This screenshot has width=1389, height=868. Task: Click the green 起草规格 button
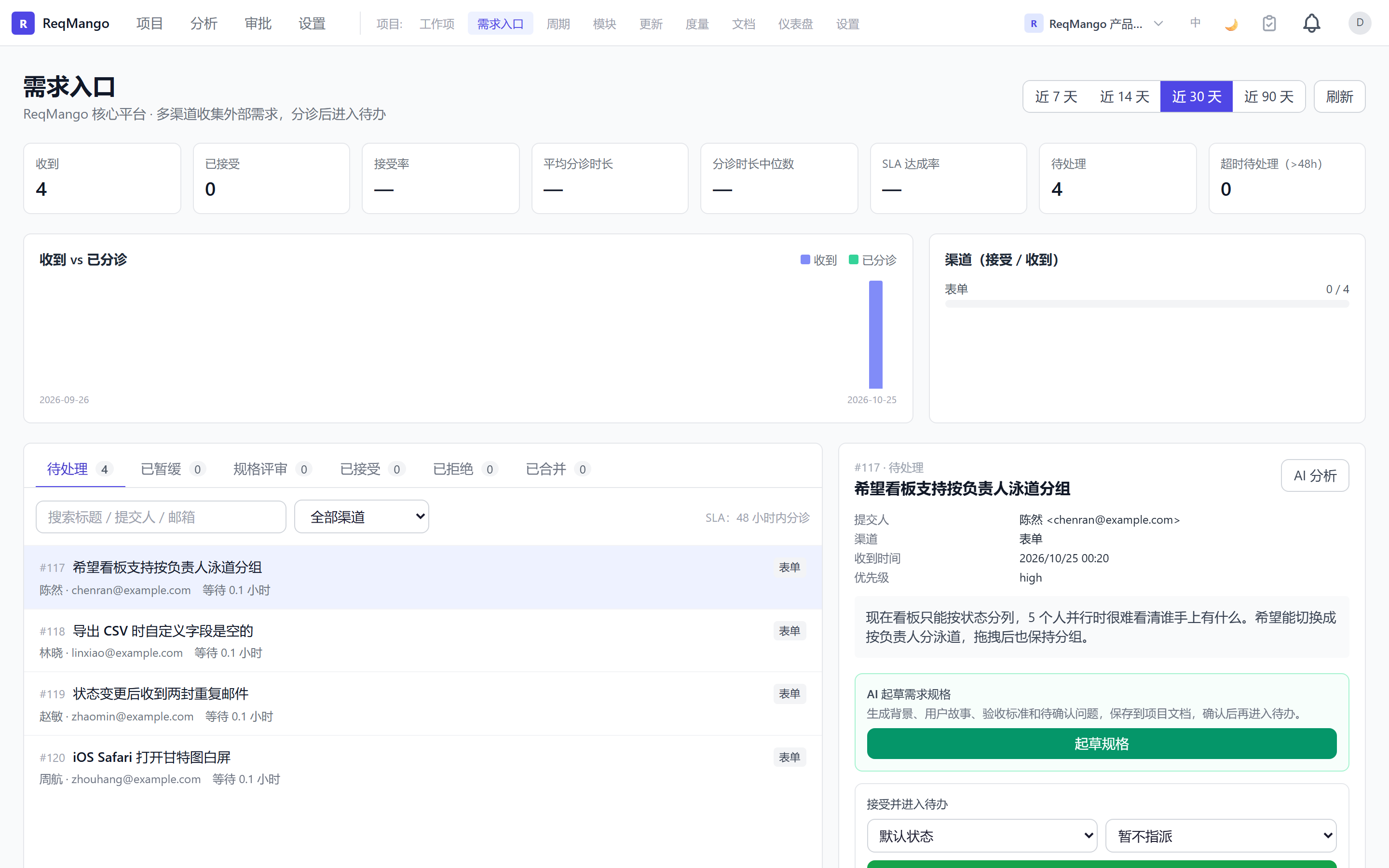[1102, 744]
